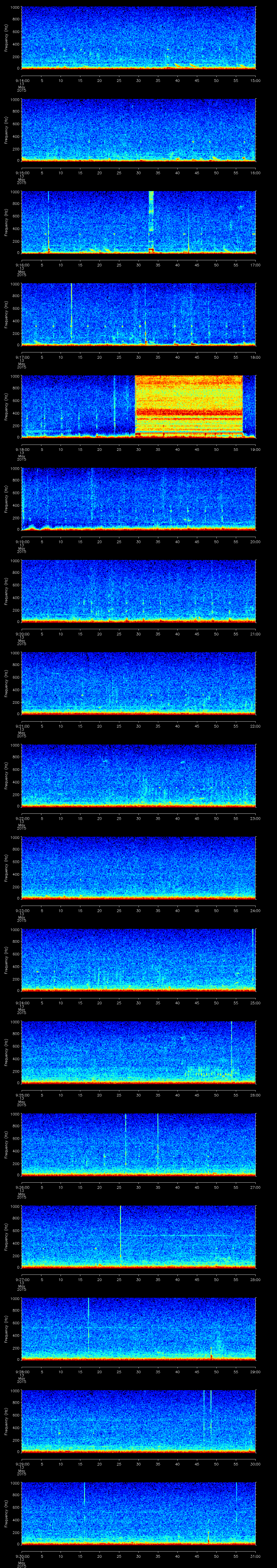Select the Frequency (Hz) axis label of the 9:14:00 spectrogram
Screen dimensions: 277x1568
(x=6, y=38)
